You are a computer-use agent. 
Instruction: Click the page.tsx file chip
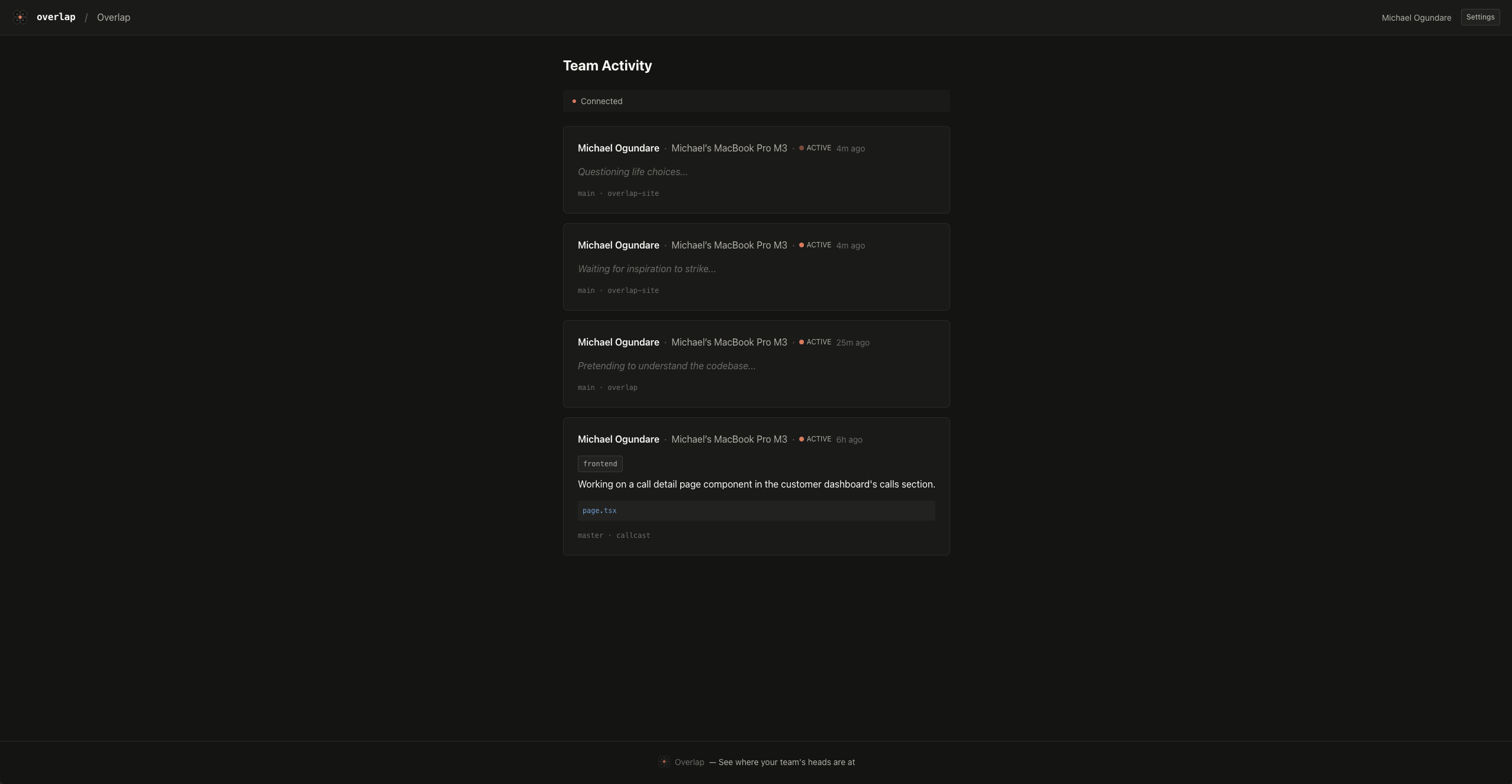(x=599, y=509)
